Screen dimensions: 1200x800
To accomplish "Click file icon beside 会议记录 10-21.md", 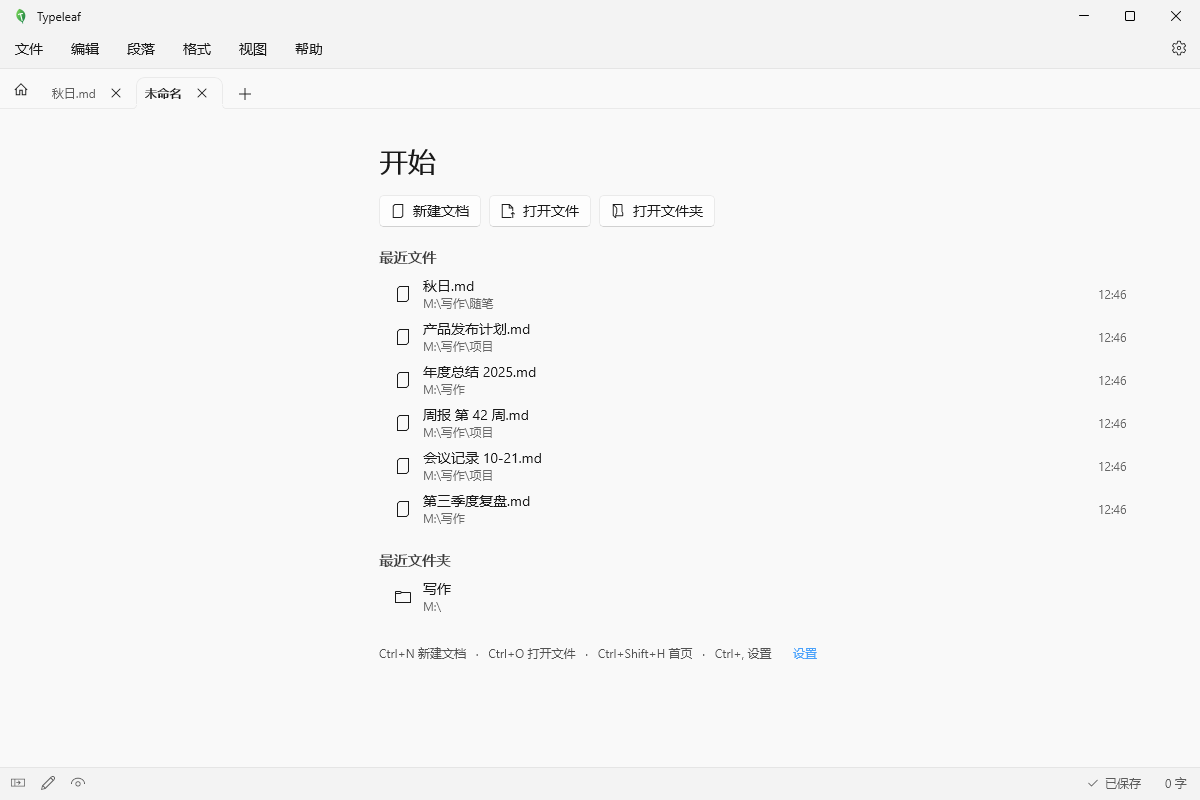I will pyautogui.click(x=403, y=466).
